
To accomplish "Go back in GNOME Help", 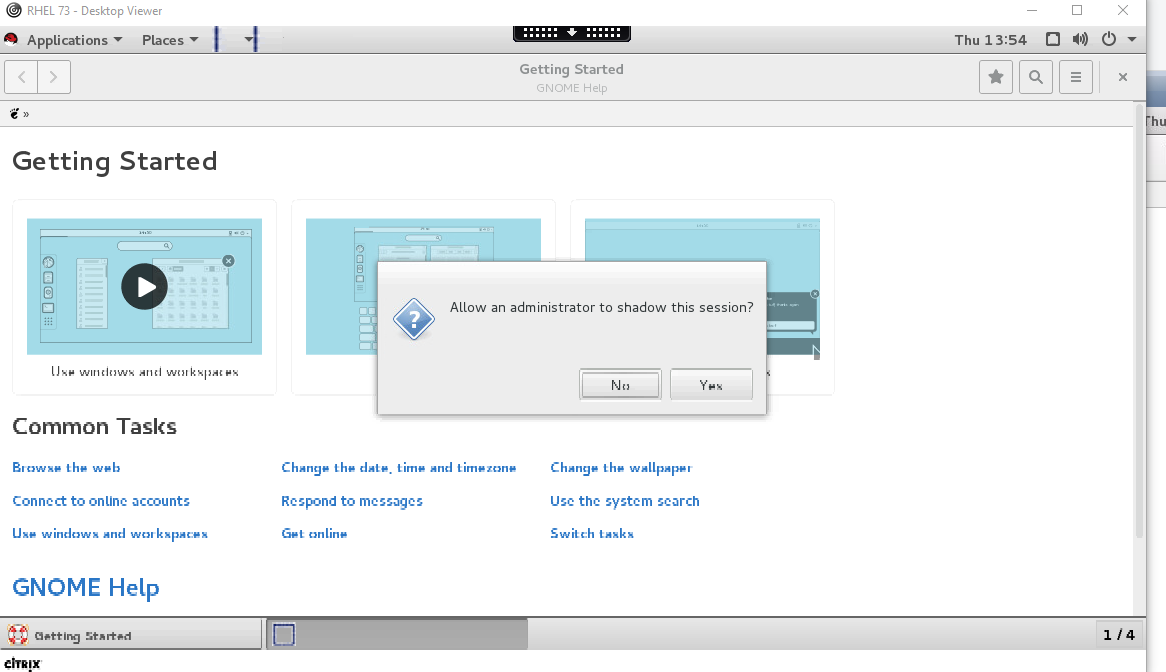I will [22, 77].
